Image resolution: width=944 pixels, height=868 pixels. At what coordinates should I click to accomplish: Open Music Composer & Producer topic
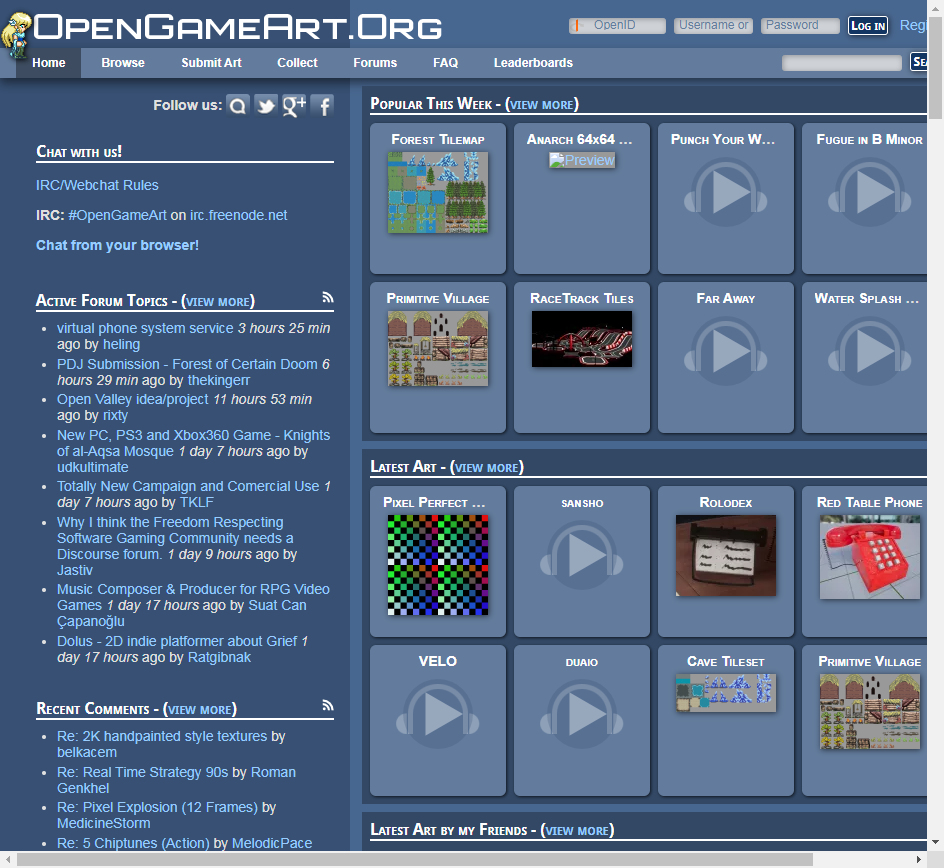point(193,597)
